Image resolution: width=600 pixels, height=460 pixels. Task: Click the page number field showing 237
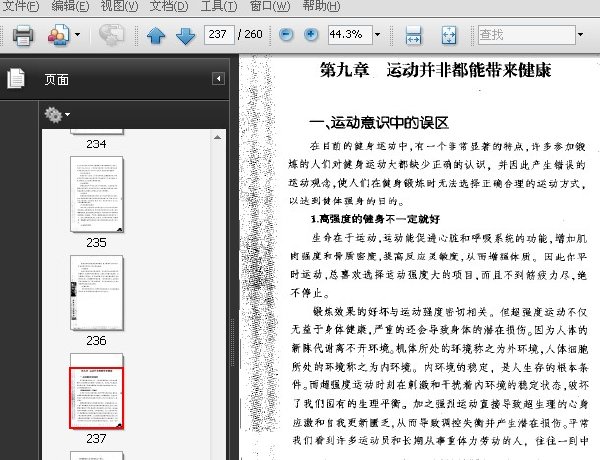[219, 35]
